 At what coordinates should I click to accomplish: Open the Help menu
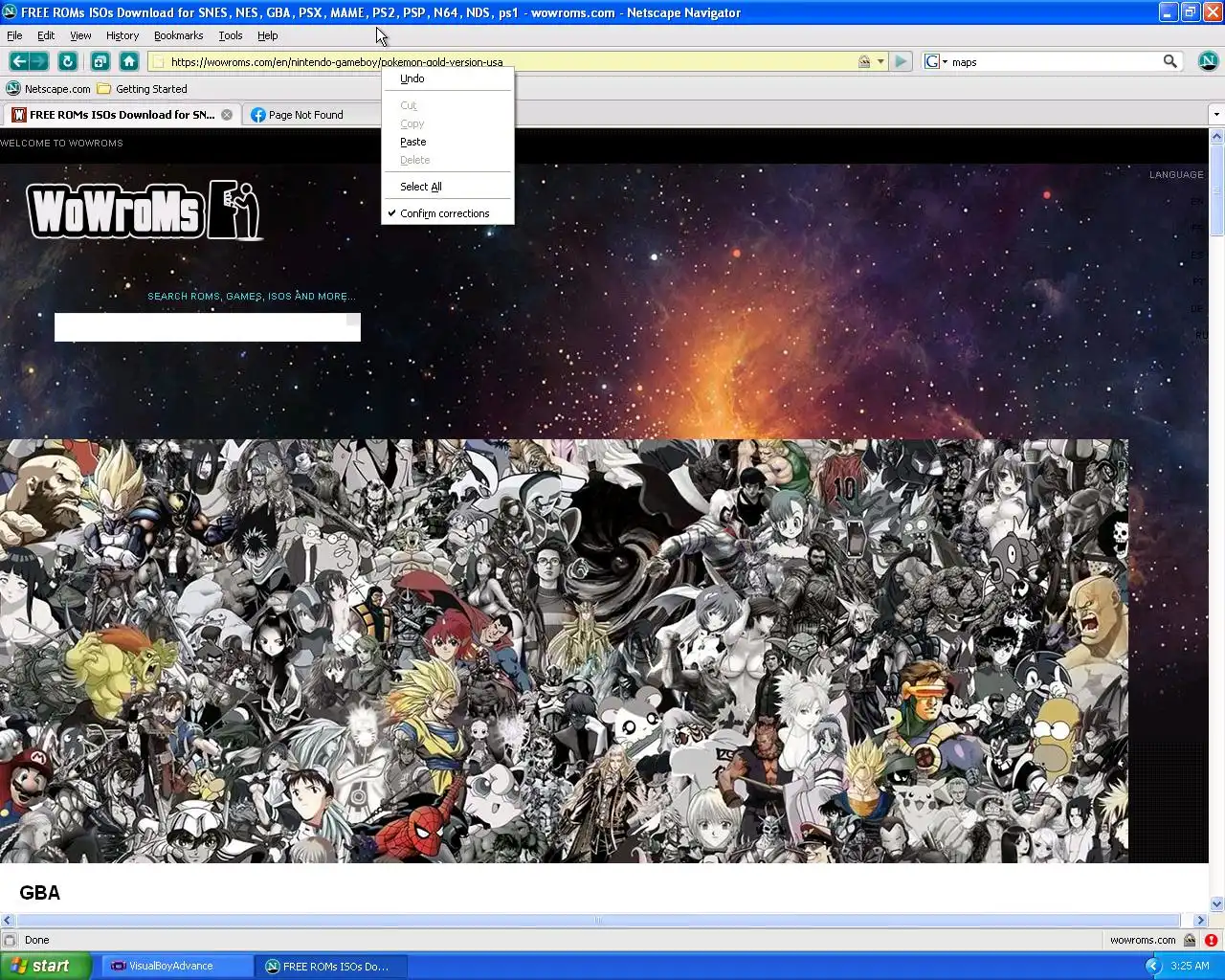[x=268, y=35]
